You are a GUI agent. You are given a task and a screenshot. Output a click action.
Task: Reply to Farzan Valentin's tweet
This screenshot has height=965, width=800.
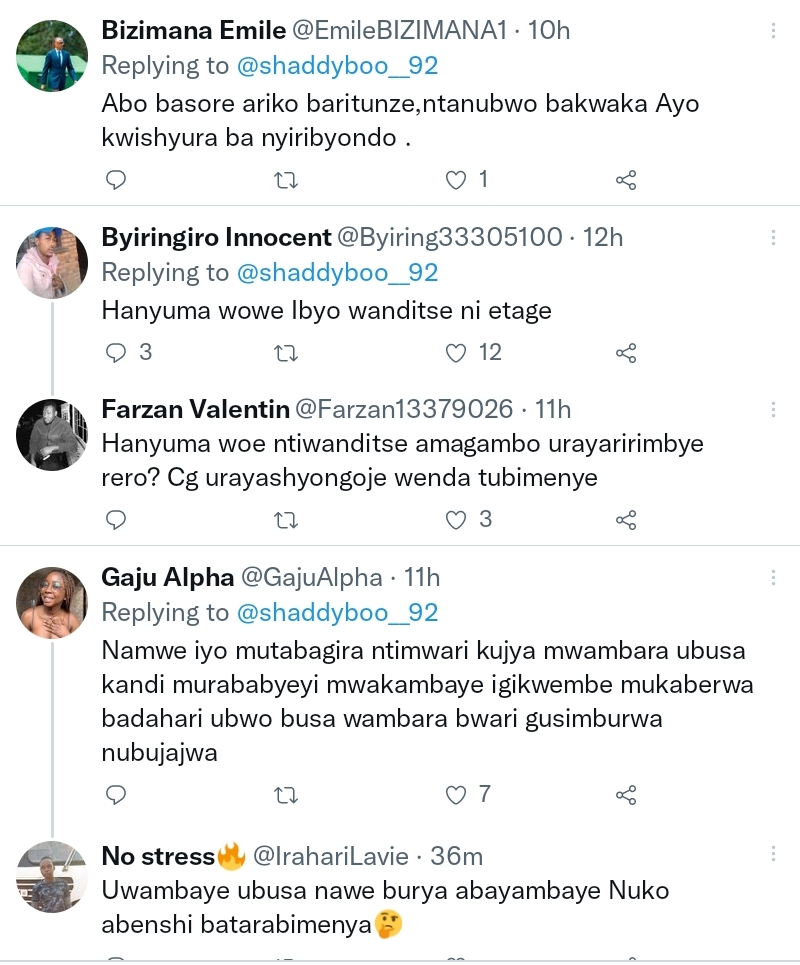pyautogui.click(x=116, y=520)
